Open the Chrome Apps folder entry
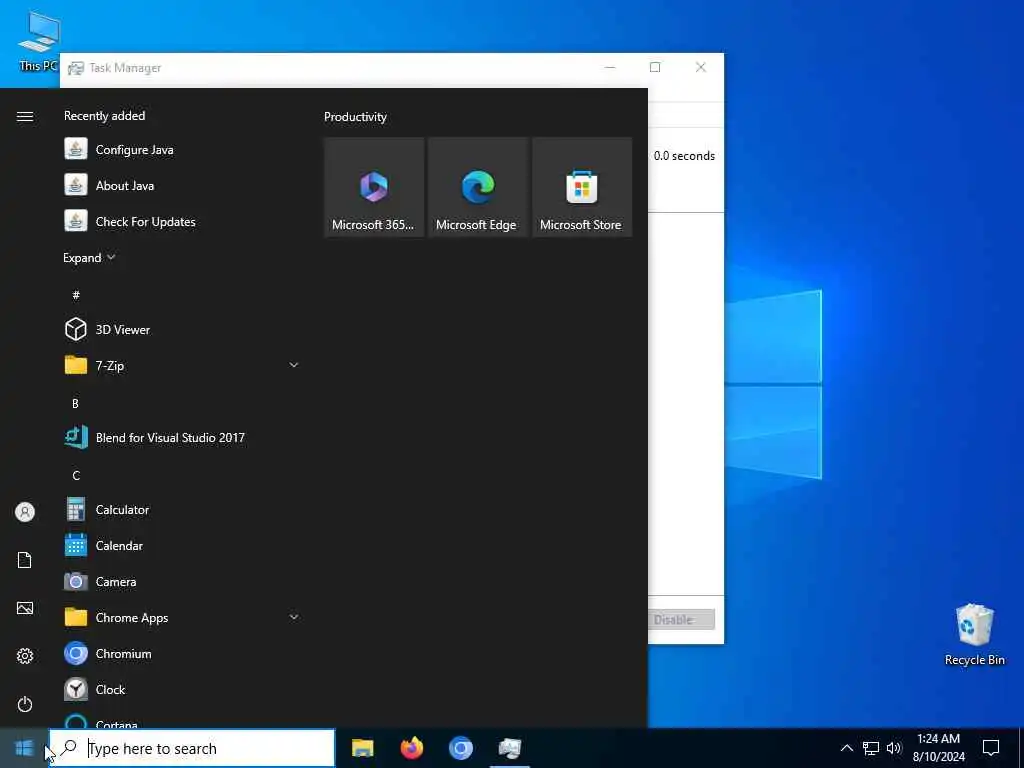The height and width of the screenshot is (768, 1024). tap(181, 617)
